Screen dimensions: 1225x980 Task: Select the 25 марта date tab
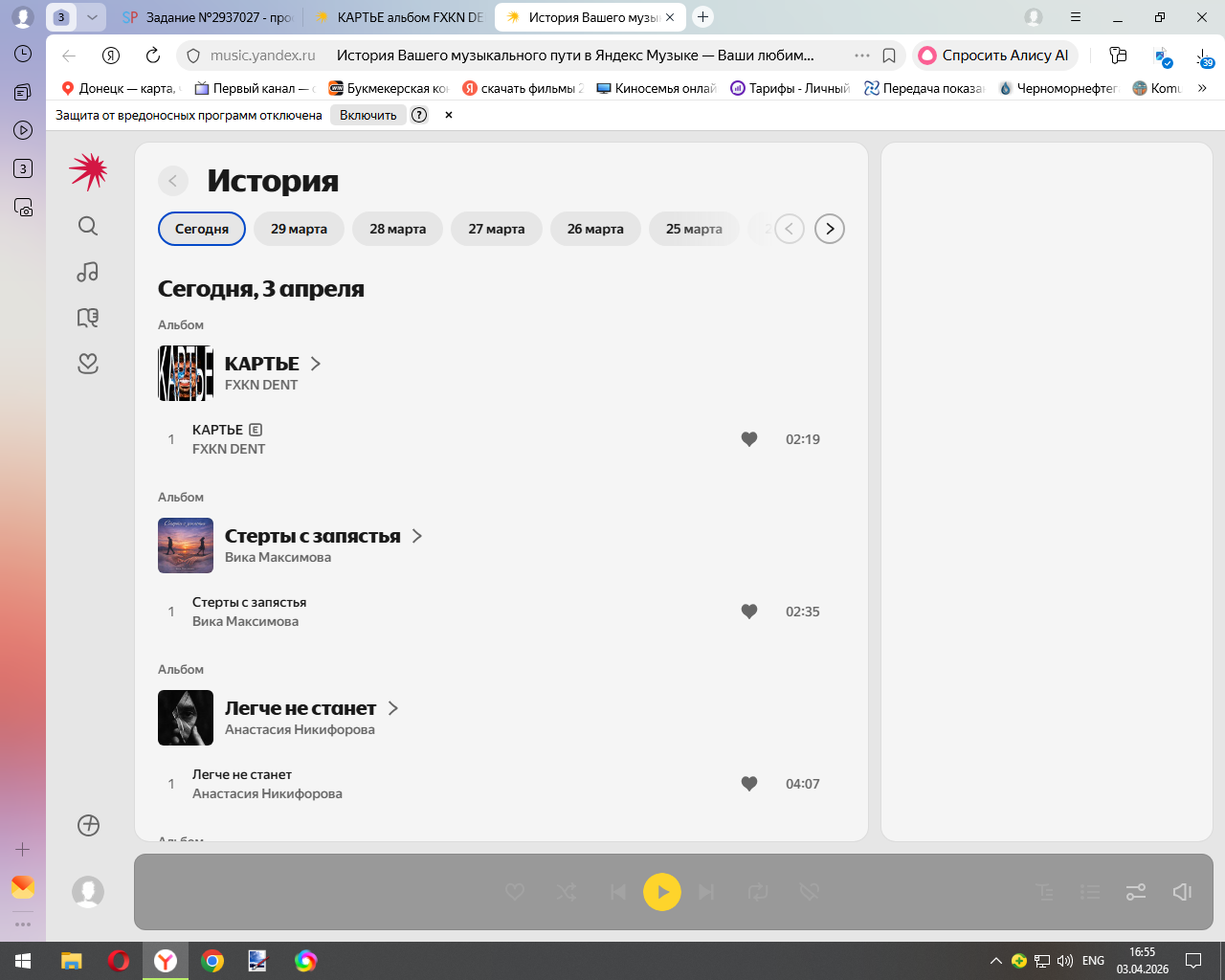click(694, 229)
